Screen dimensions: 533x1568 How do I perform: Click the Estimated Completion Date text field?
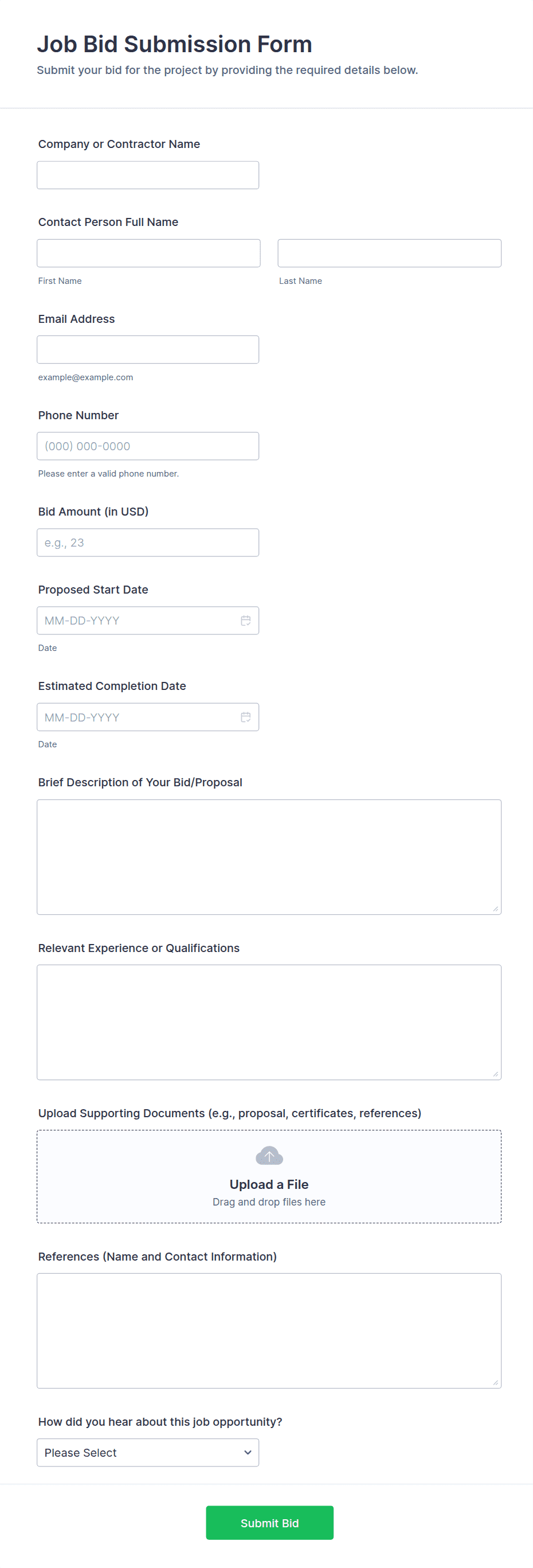pyautogui.click(x=137, y=716)
